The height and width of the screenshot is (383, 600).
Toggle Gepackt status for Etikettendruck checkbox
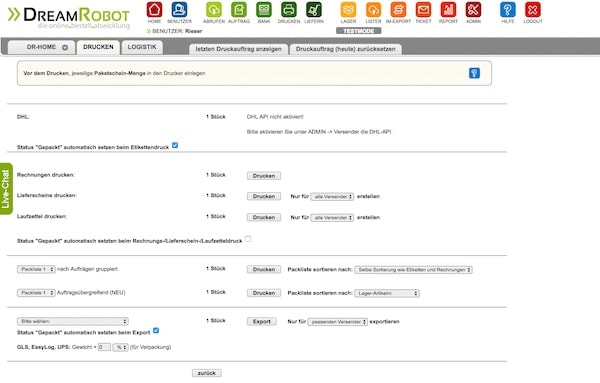click(x=175, y=145)
